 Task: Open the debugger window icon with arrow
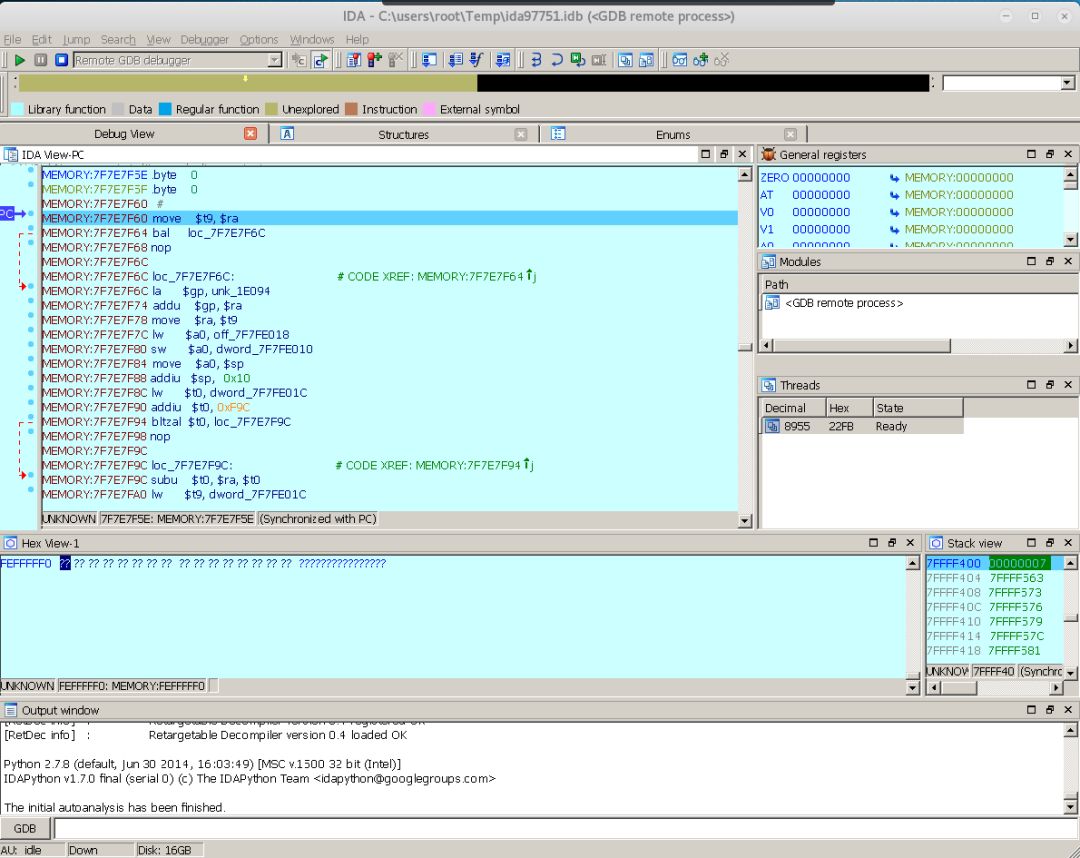click(x=428, y=60)
